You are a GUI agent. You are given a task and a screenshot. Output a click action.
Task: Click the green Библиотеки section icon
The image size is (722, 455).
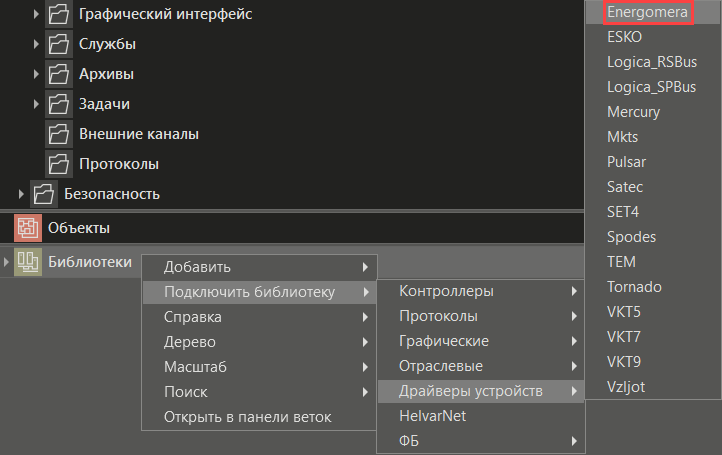click(x=28, y=262)
